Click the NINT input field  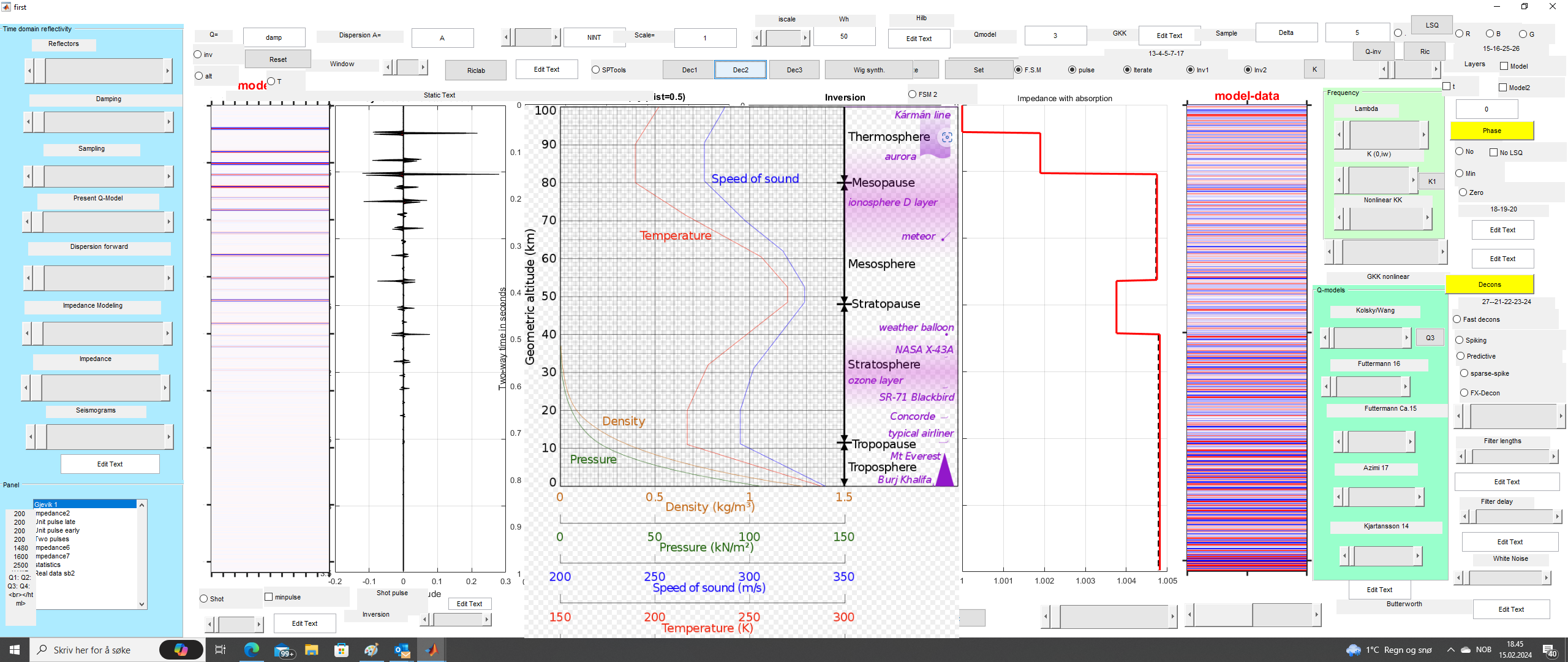point(594,37)
